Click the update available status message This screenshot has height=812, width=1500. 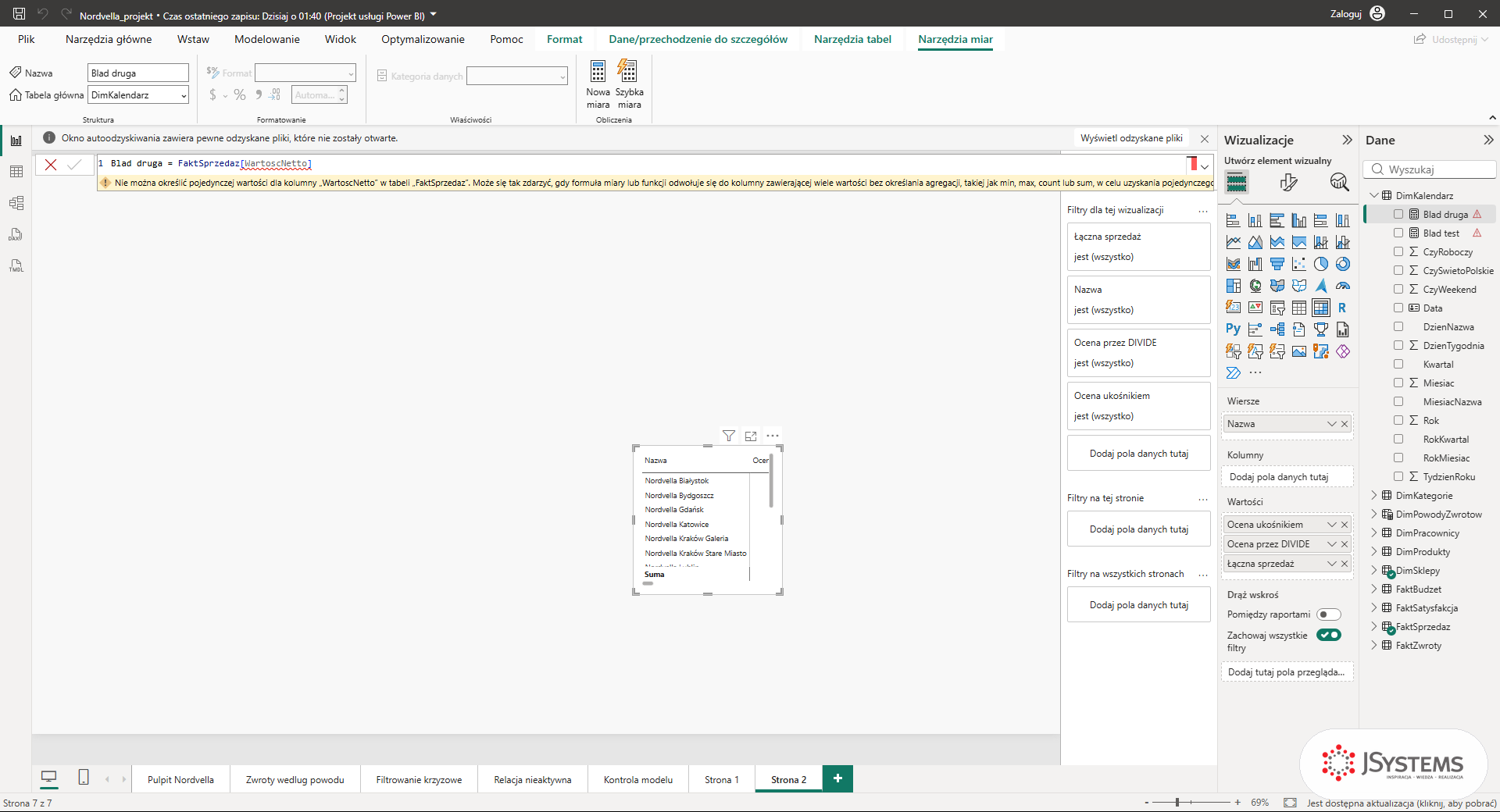[x=1402, y=803]
